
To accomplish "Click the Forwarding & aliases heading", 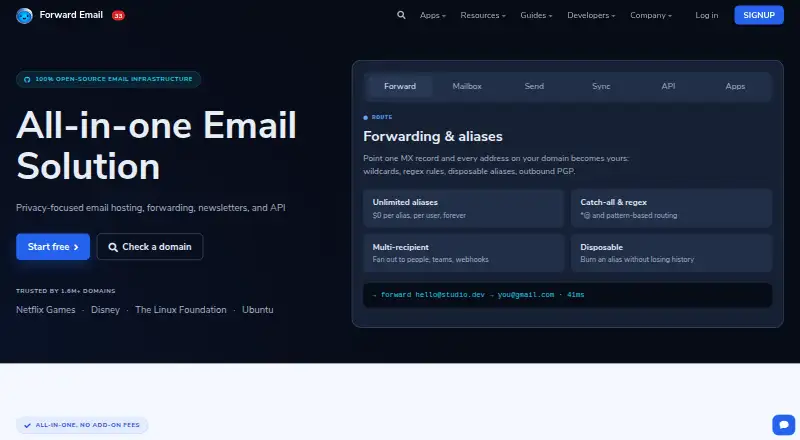I will pos(433,136).
